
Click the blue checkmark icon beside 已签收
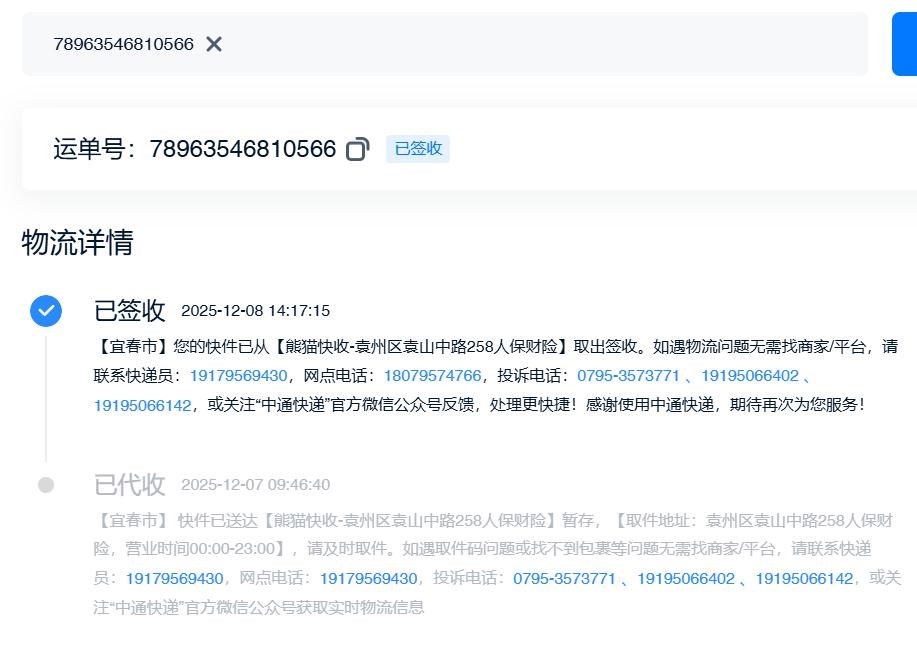pos(46,311)
